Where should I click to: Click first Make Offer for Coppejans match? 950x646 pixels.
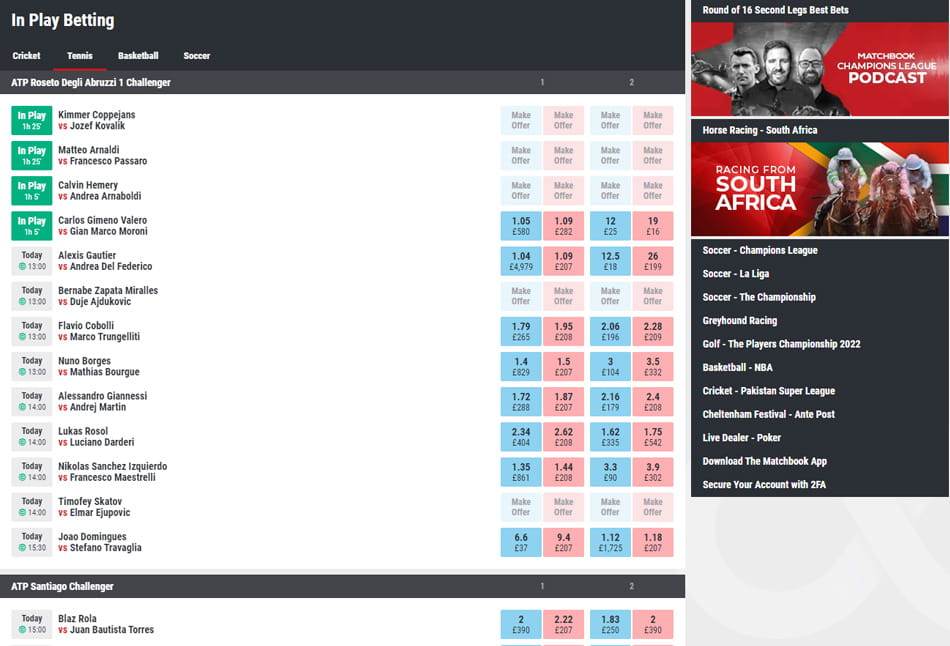tap(521, 120)
